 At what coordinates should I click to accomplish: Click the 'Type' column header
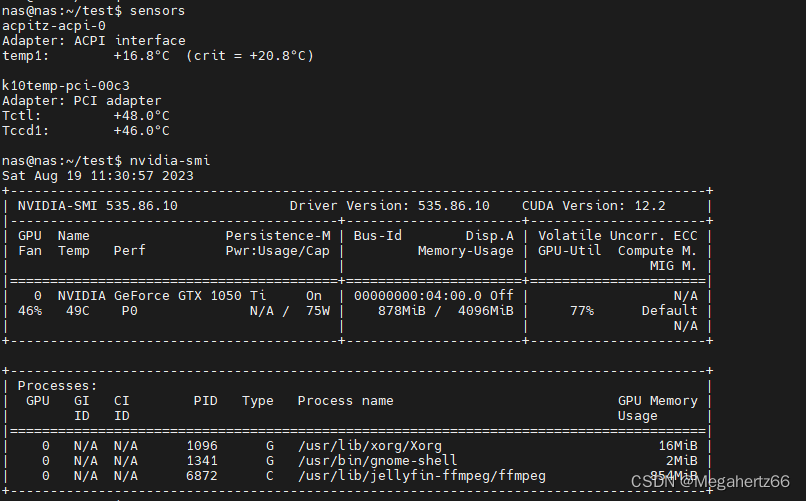(x=258, y=401)
